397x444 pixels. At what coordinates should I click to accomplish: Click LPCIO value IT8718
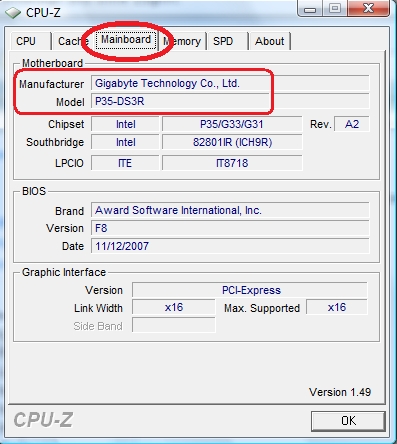pos(232,163)
